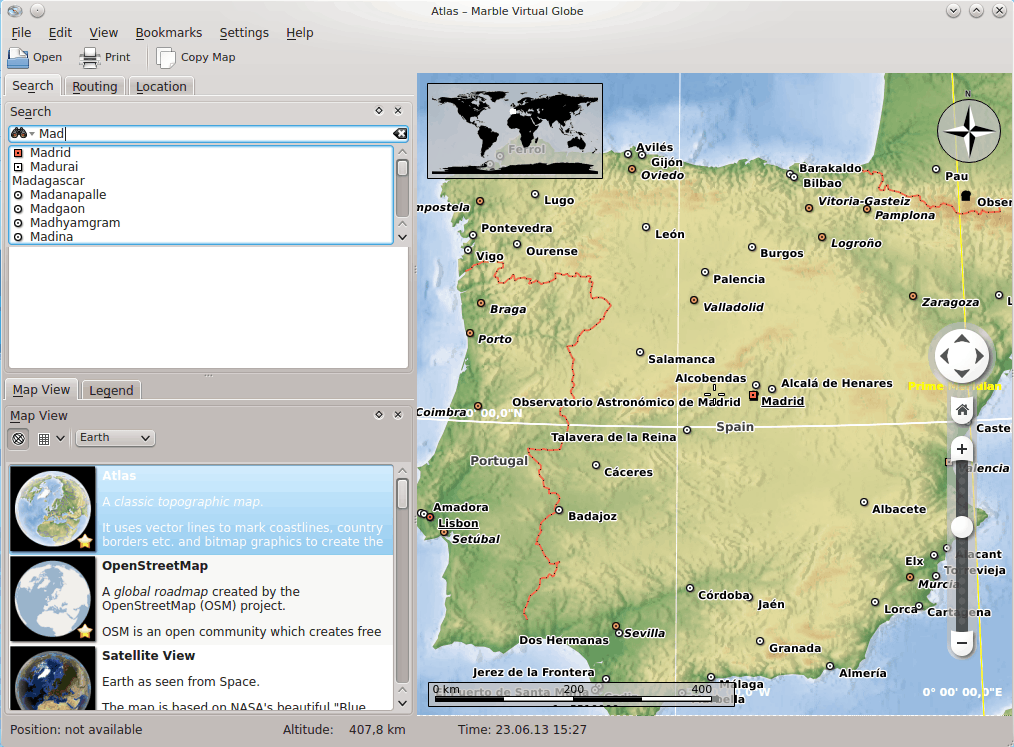Select the Satellite View theme thumbnail

(x=53, y=678)
